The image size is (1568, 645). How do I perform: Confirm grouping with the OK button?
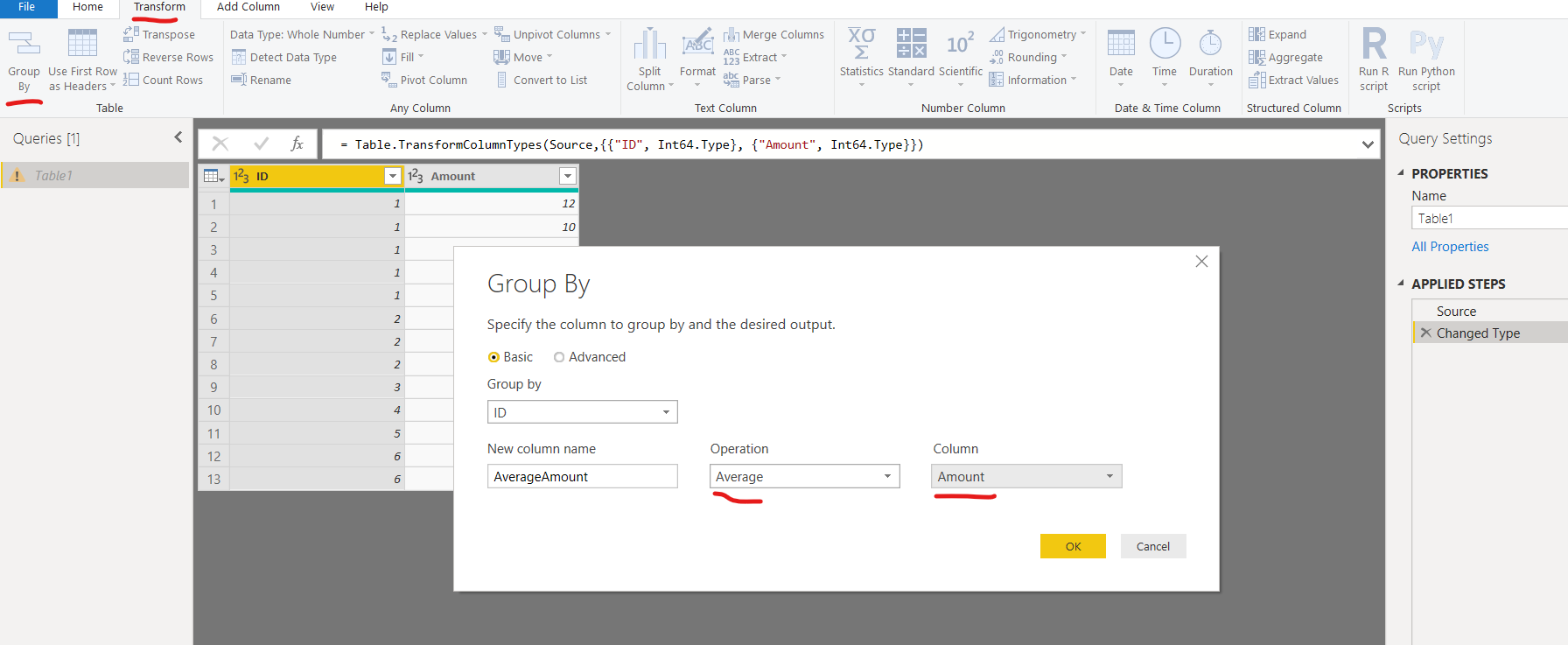coord(1073,546)
